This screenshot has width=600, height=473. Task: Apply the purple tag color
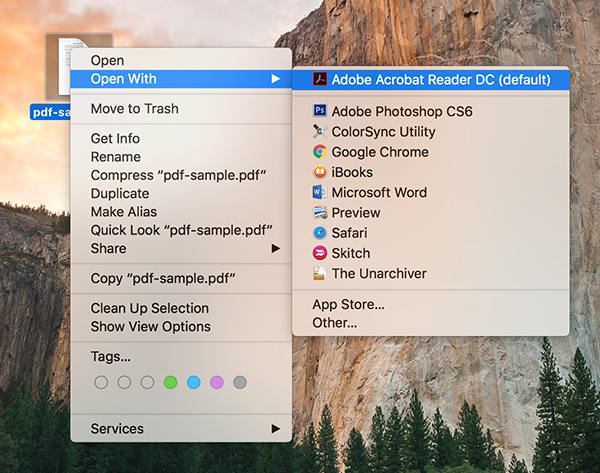(x=217, y=382)
